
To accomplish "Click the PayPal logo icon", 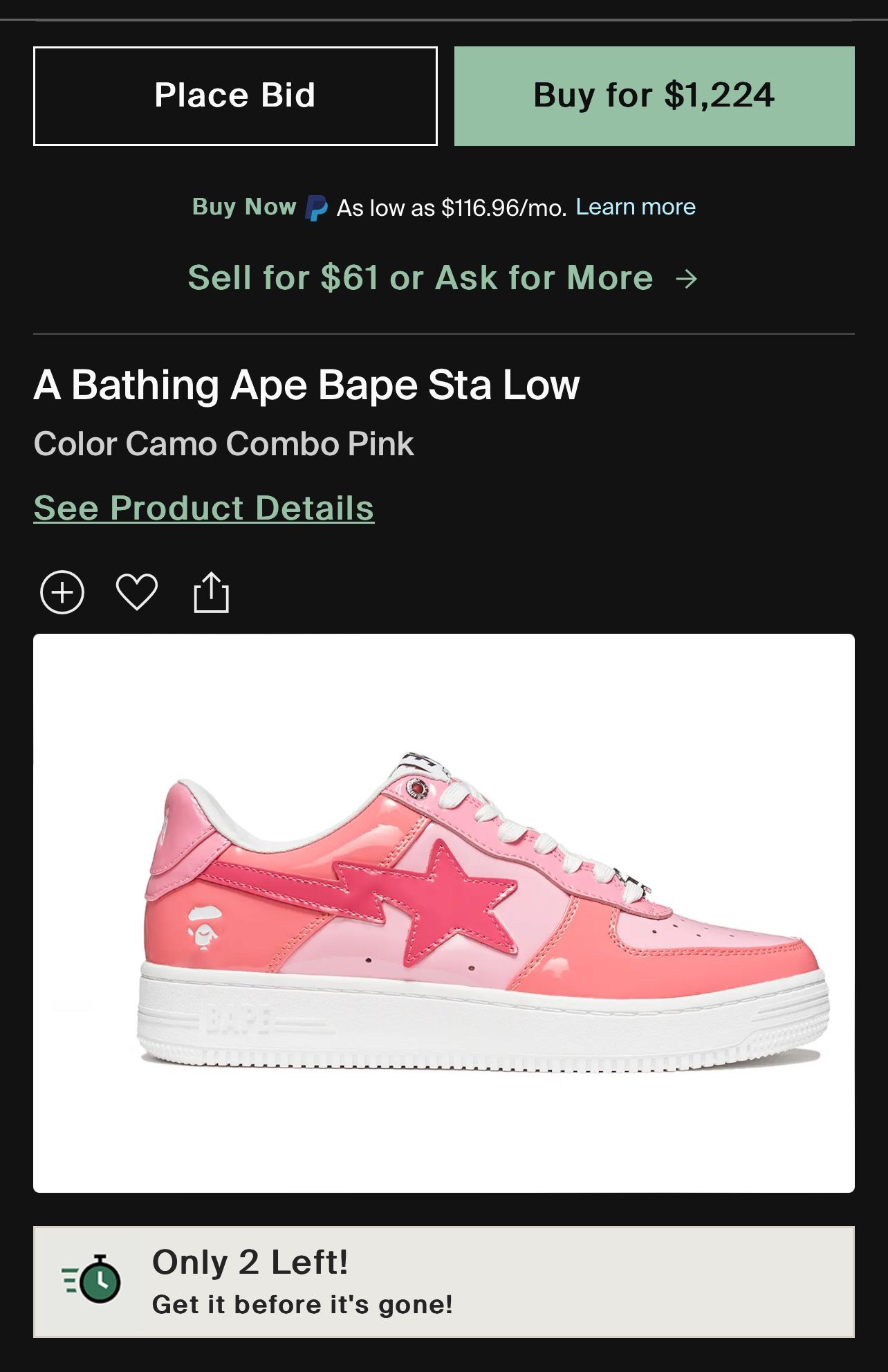I will pyautogui.click(x=316, y=208).
